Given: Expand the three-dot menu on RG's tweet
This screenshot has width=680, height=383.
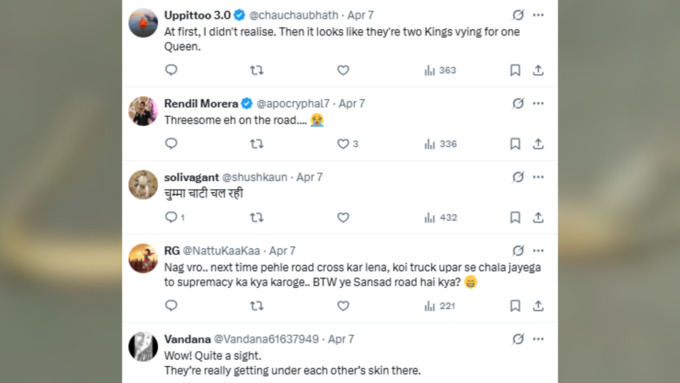Looking at the screenshot, I should tap(538, 251).
